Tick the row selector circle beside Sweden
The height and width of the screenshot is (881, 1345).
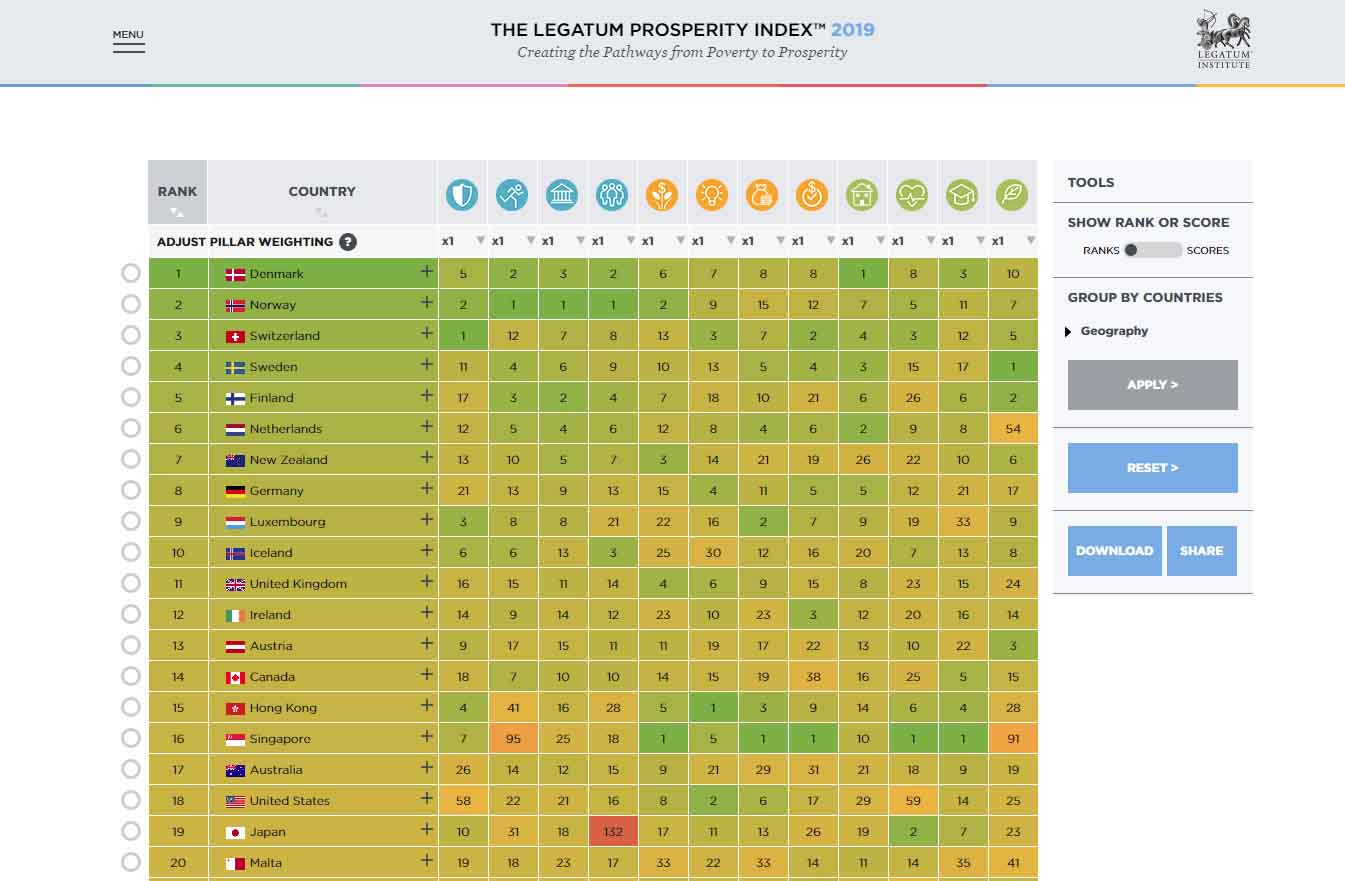pos(131,366)
